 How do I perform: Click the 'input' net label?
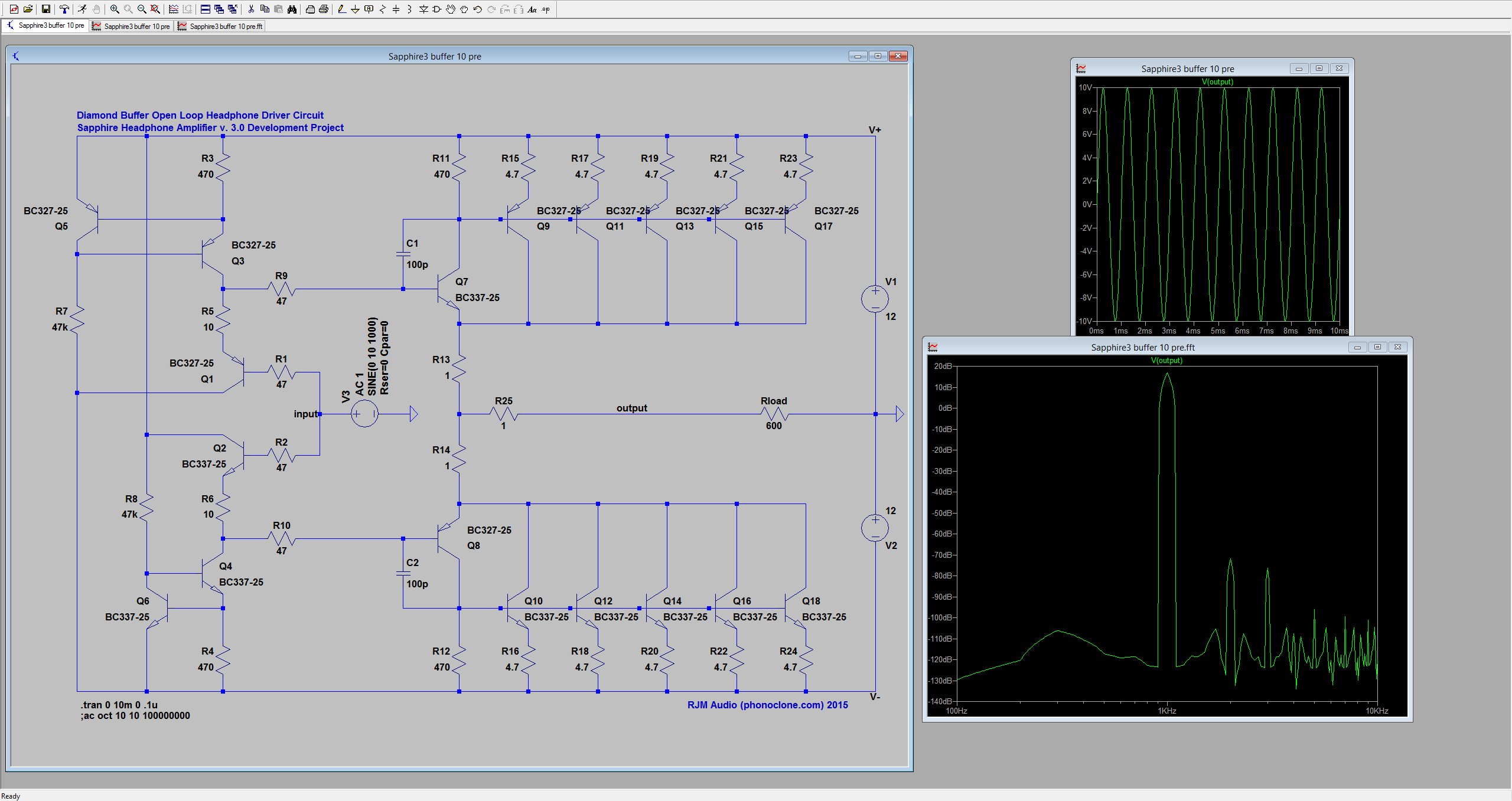305,414
